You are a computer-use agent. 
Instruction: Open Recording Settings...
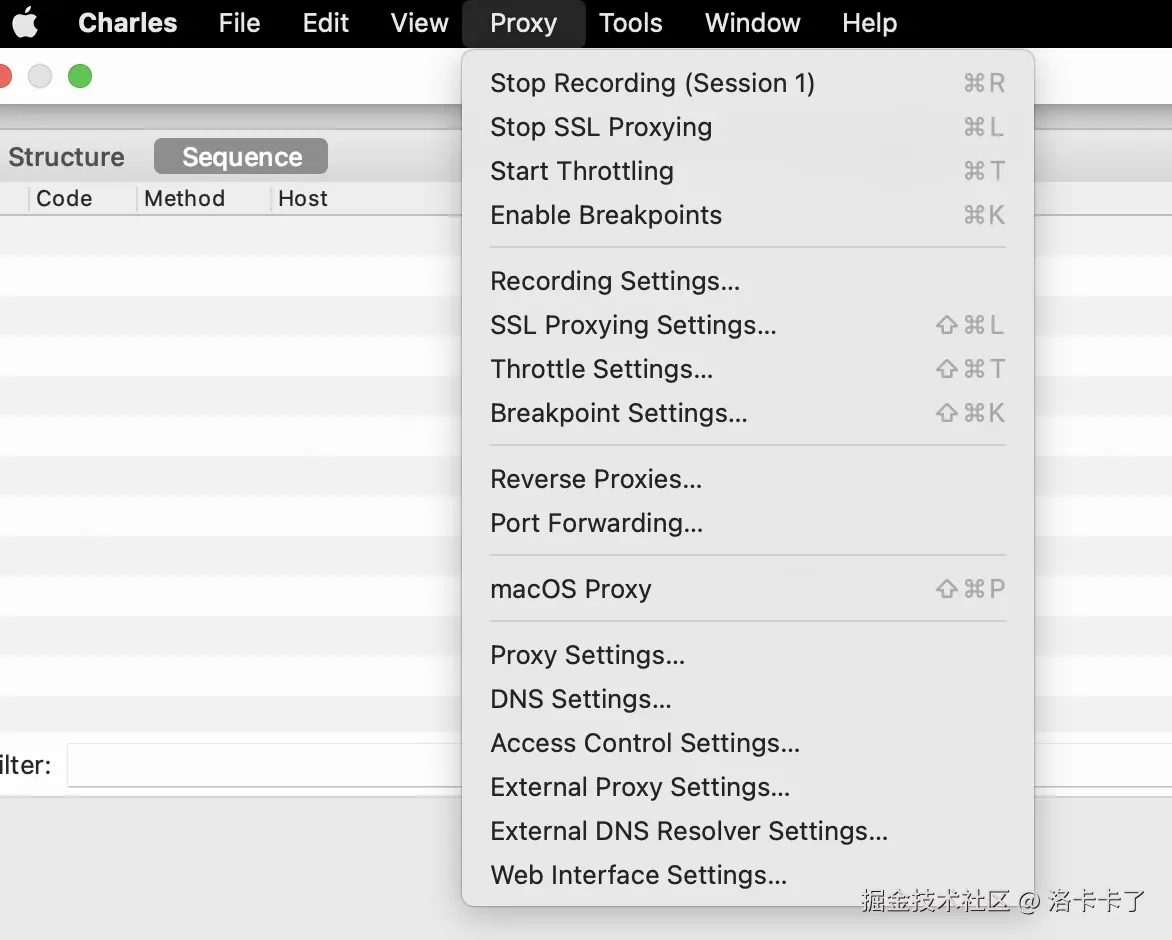pyautogui.click(x=747, y=281)
